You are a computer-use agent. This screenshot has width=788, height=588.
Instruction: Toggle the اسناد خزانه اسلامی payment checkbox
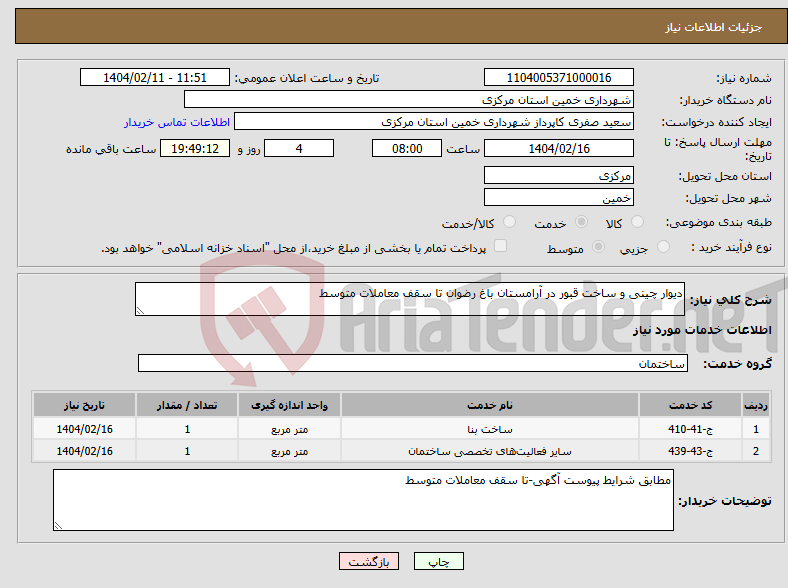click(500, 246)
